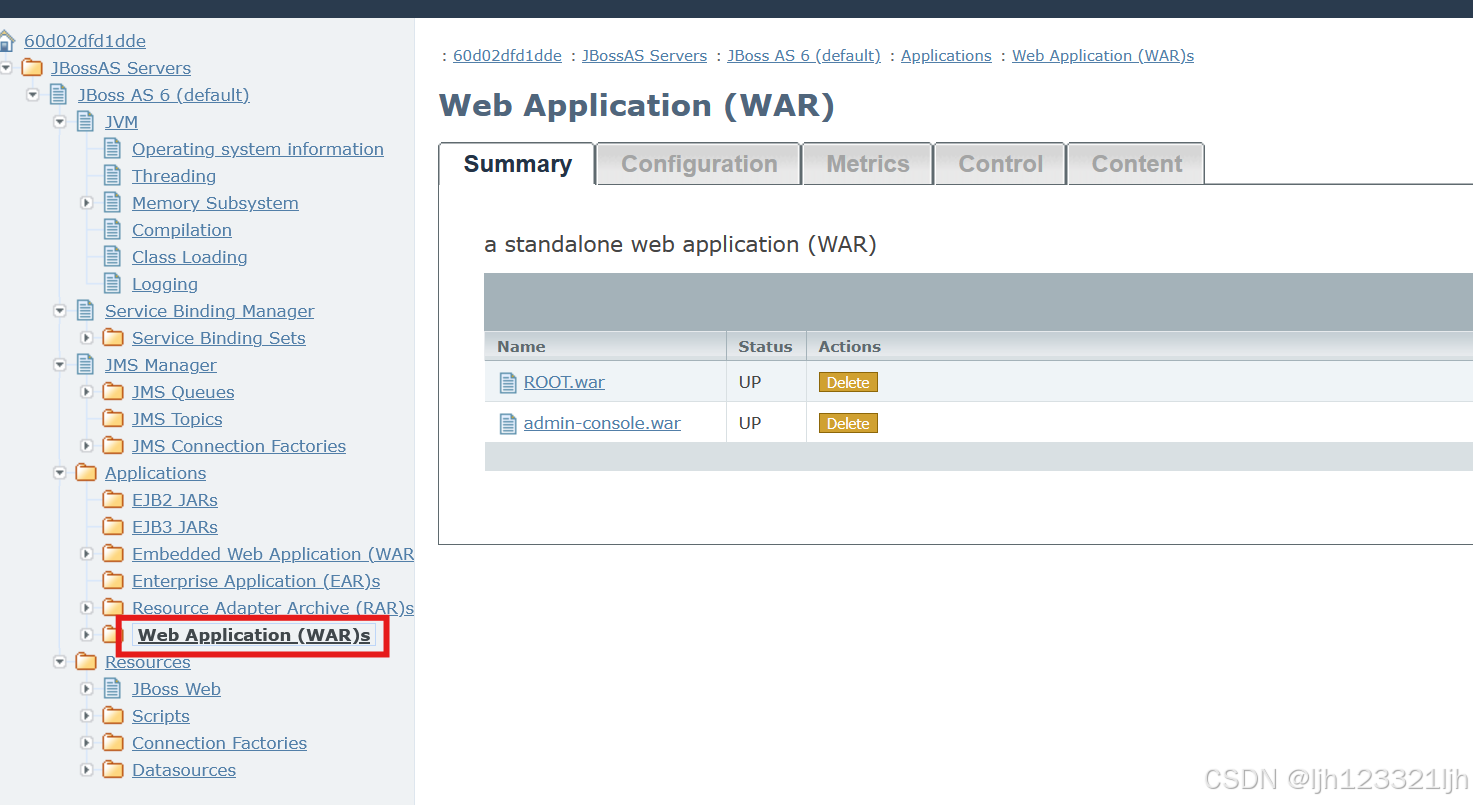1473x805 pixels.
Task: Click the ROOT.war file icon in table
Action: click(x=508, y=383)
